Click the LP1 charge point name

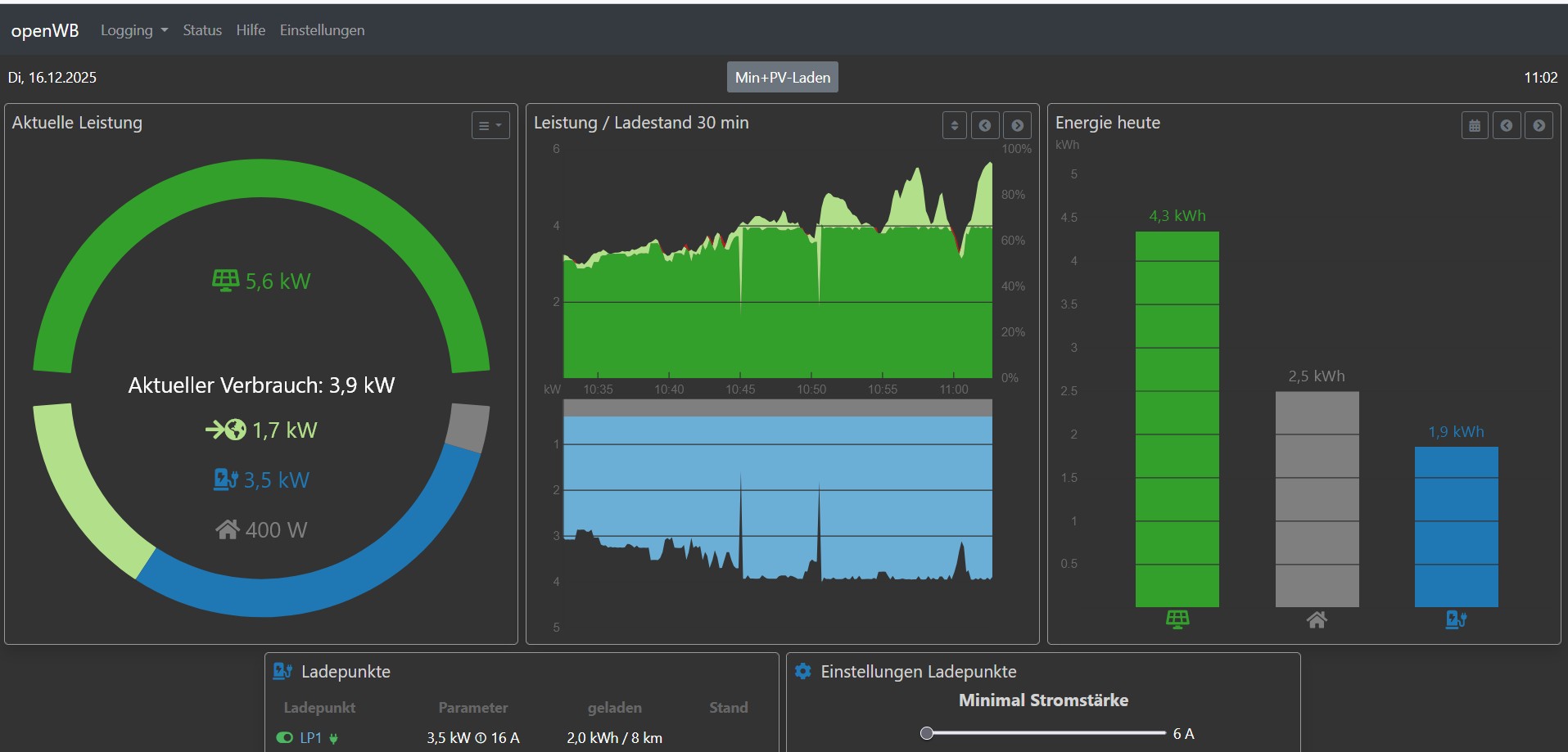310,738
